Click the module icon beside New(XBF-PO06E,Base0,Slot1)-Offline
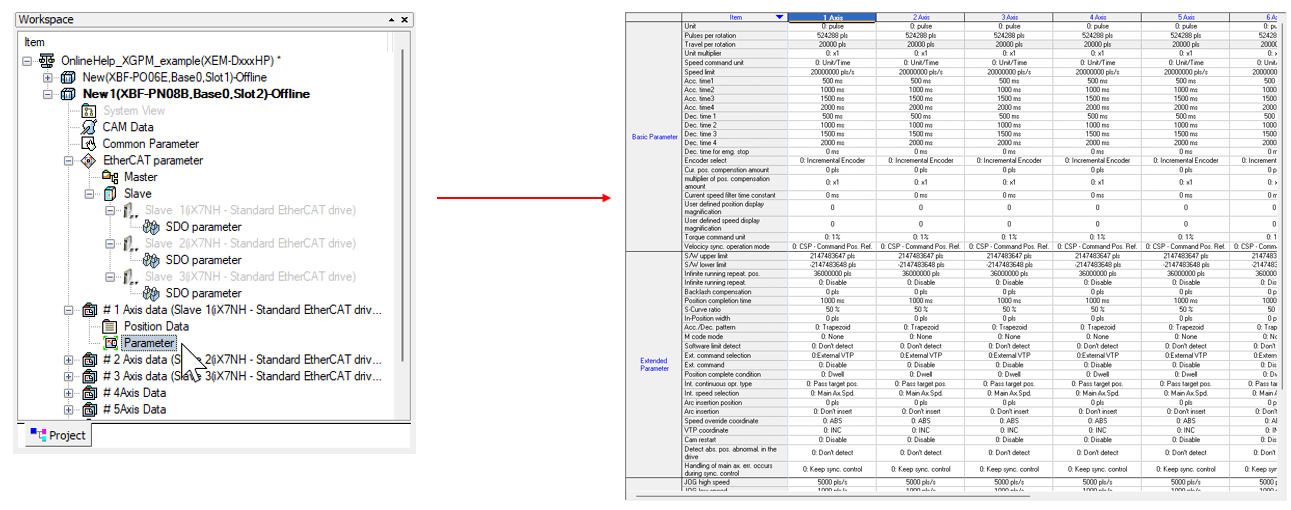 coord(68,78)
